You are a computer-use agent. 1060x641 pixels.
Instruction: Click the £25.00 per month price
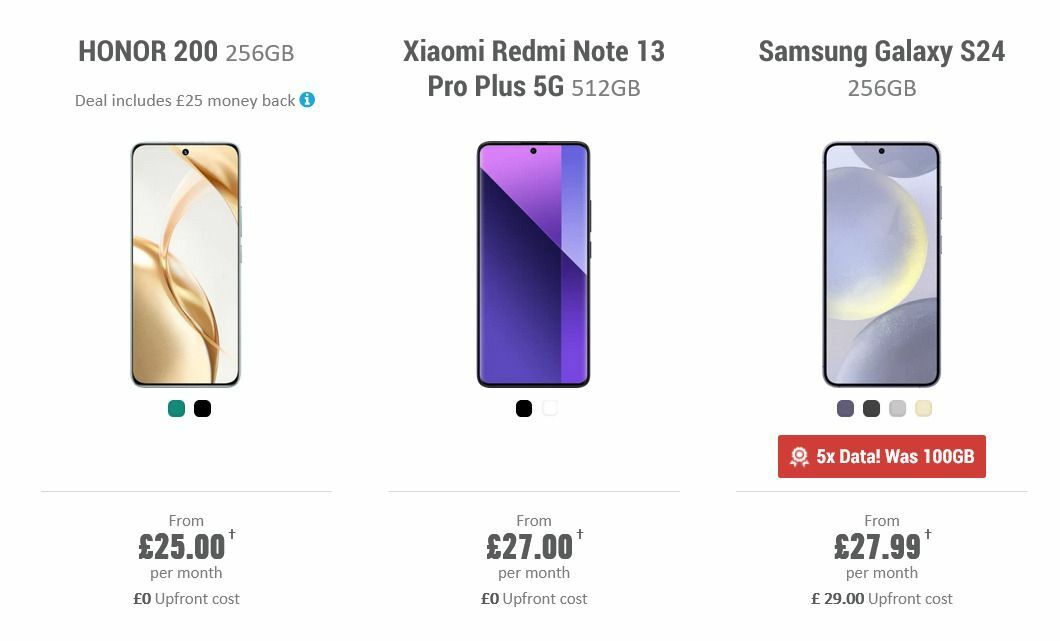pyautogui.click(x=181, y=547)
